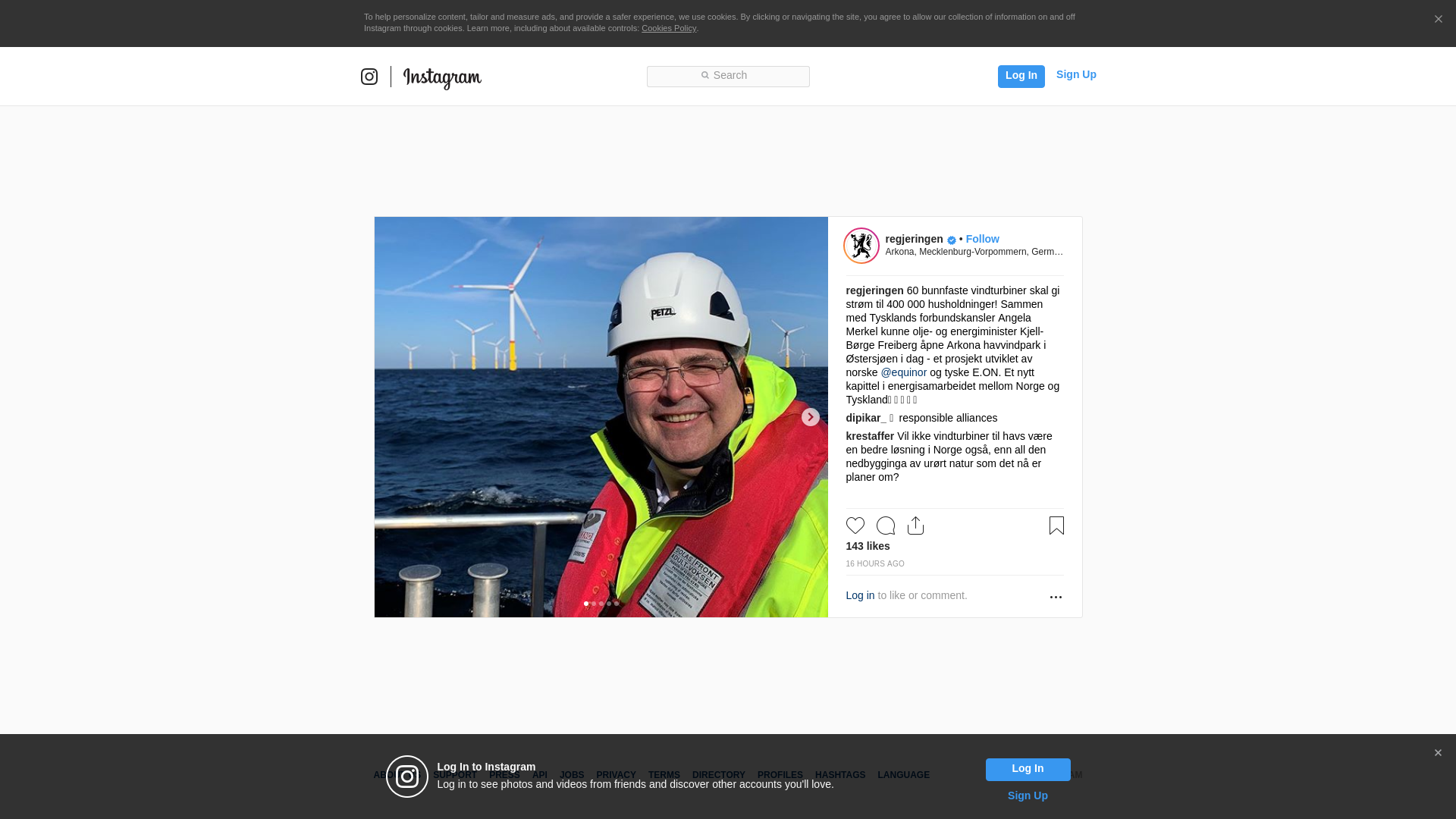Like the post with heart icon
The height and width of the screenshot is (819, 1456).
click(855, 526)
